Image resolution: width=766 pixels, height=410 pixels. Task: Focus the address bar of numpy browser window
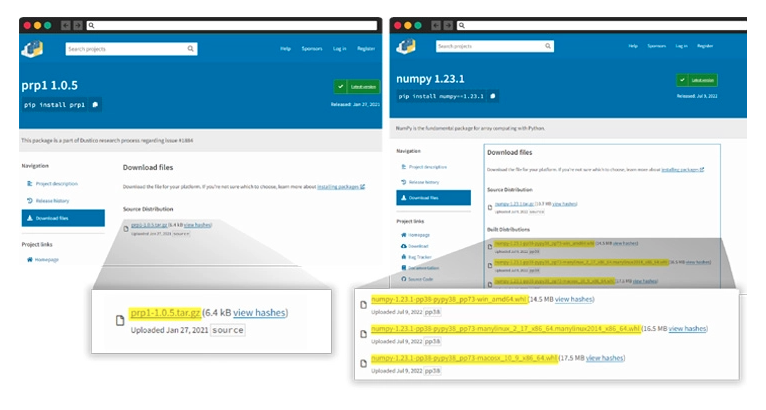pos(601,25)
